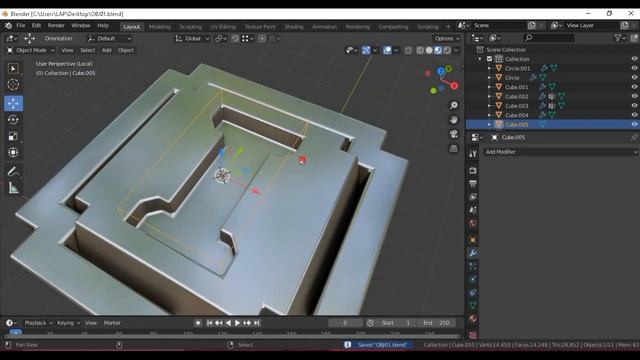Hide Cube.004 with its eye icon
Image resolution: width=640 pixels, height=360 pixels.
(634, 115)
